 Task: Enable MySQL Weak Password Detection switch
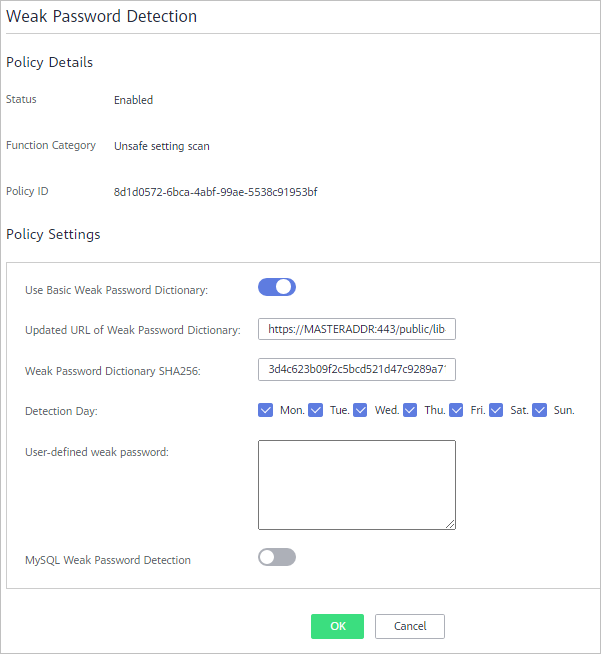pos(277,557)
